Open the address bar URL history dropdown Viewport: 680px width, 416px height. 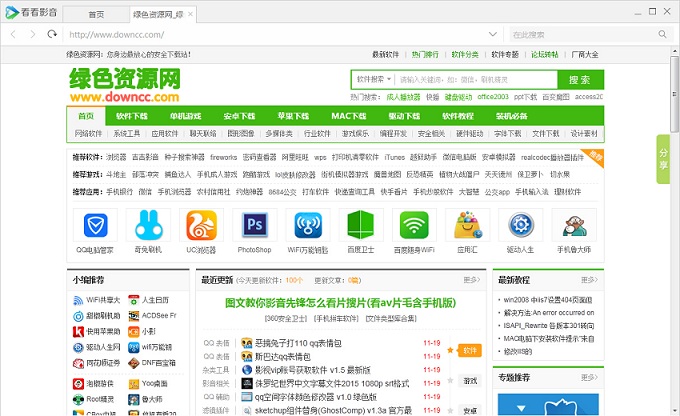[494, 34]
